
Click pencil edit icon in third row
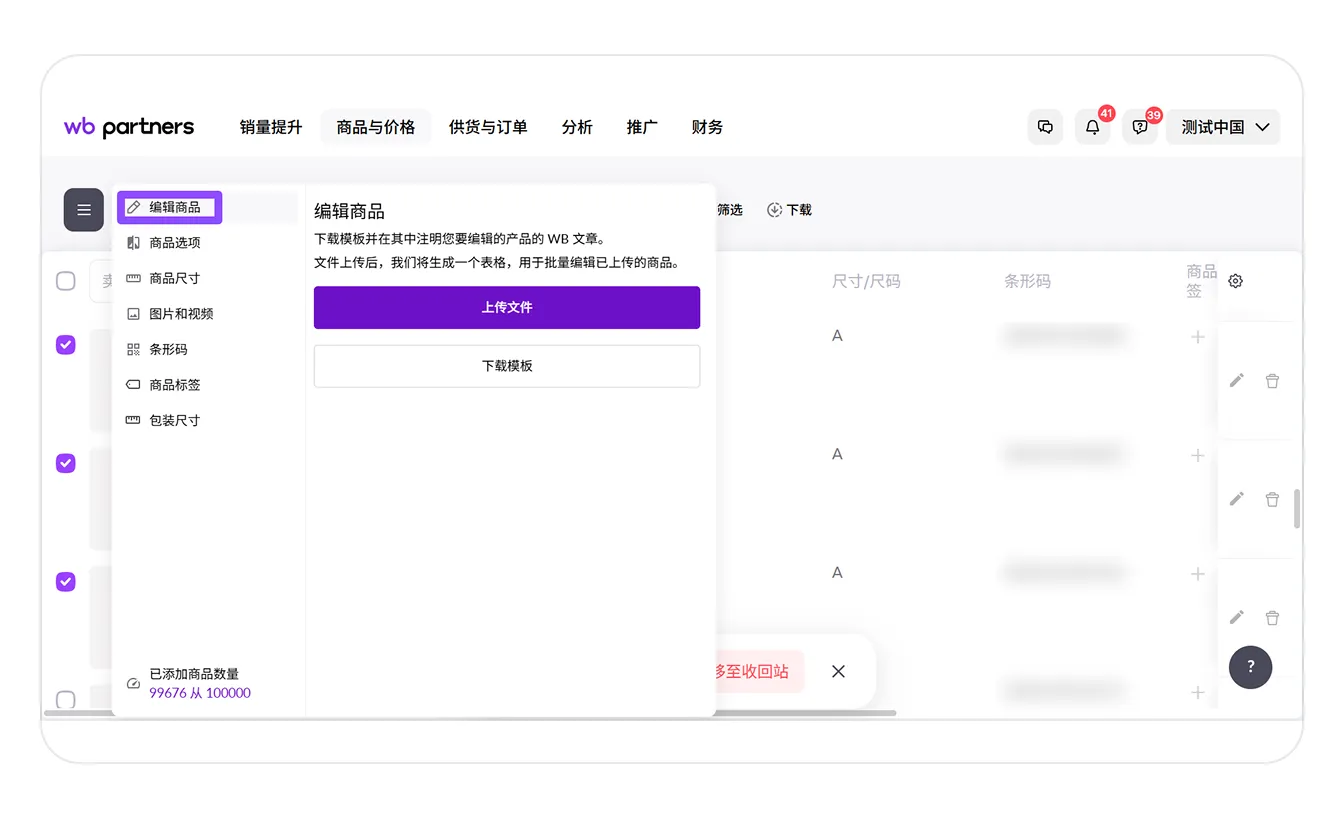[1237, 617]
